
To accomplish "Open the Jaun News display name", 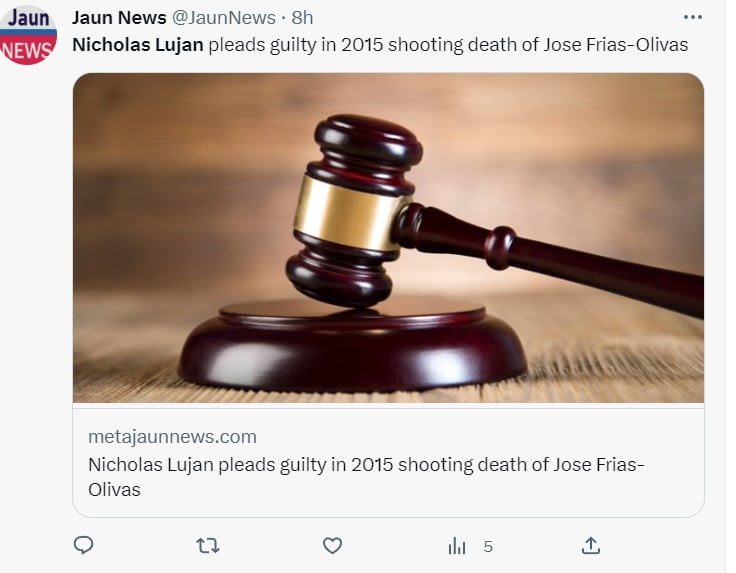I will tap(119, 18).
